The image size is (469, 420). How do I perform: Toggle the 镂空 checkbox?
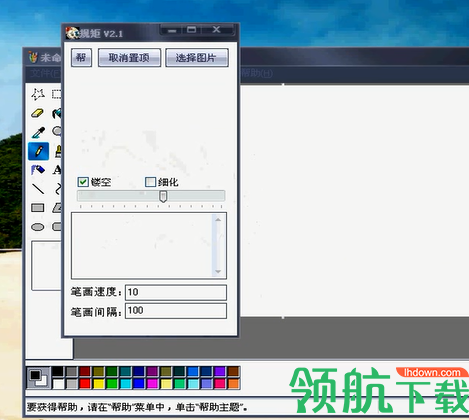83,182
